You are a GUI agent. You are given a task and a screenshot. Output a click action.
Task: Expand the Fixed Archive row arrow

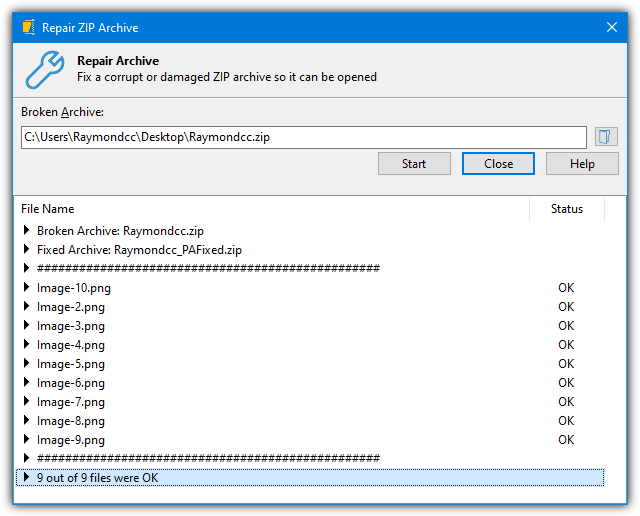[26, 250]
